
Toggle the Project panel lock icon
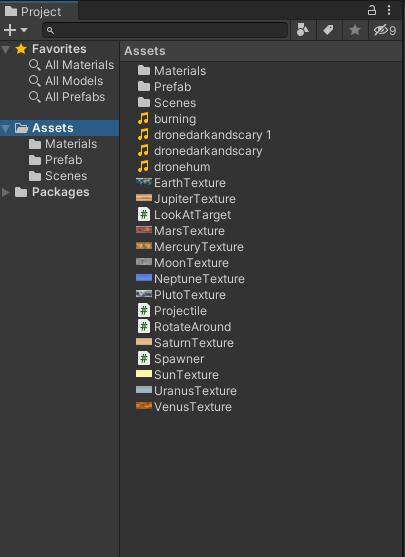(372, 10)
